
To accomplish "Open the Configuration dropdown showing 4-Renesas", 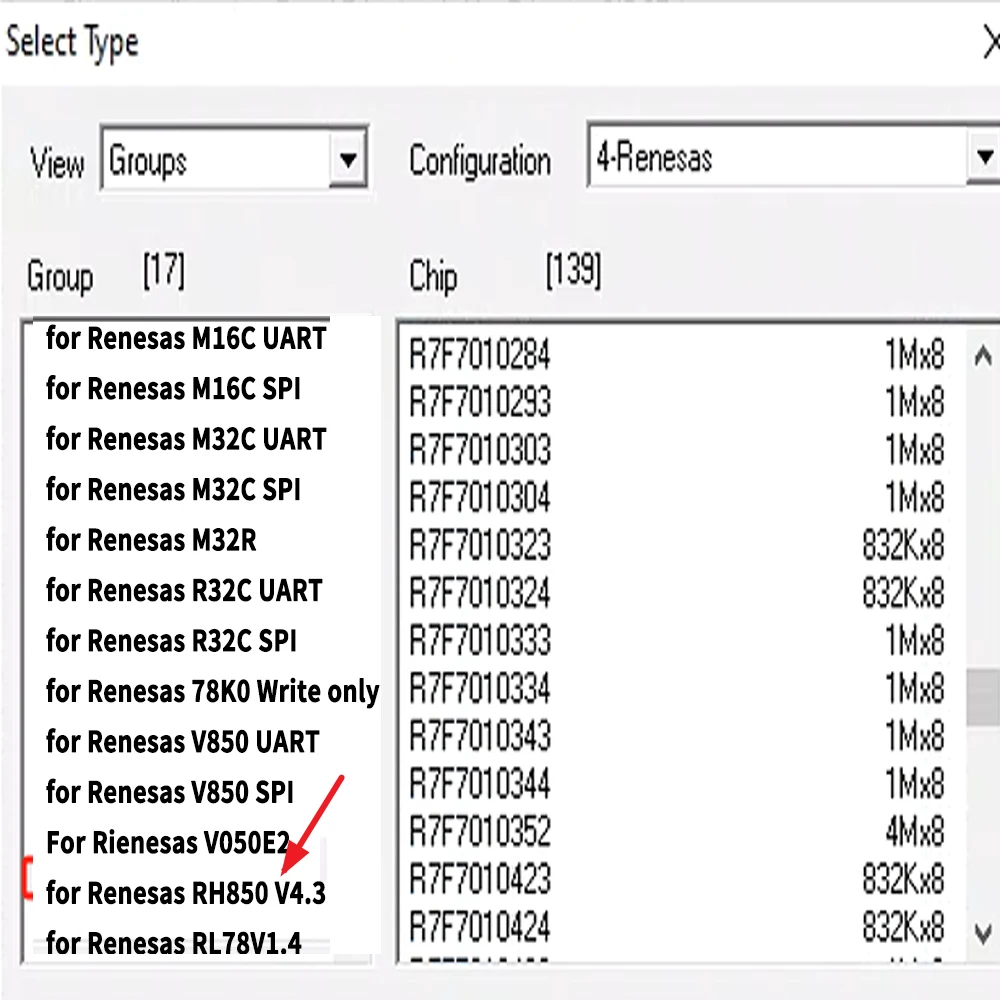I will [x=985, y=158].
